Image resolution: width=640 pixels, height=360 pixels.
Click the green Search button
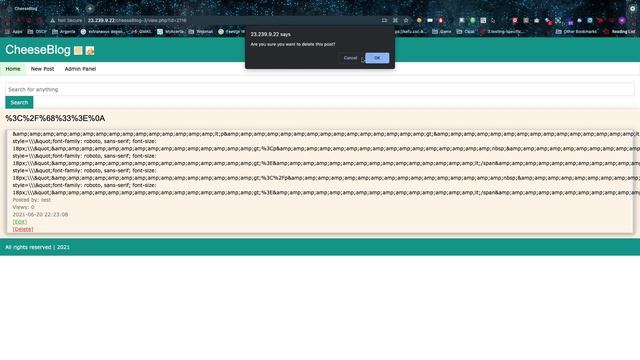[19, 102]
